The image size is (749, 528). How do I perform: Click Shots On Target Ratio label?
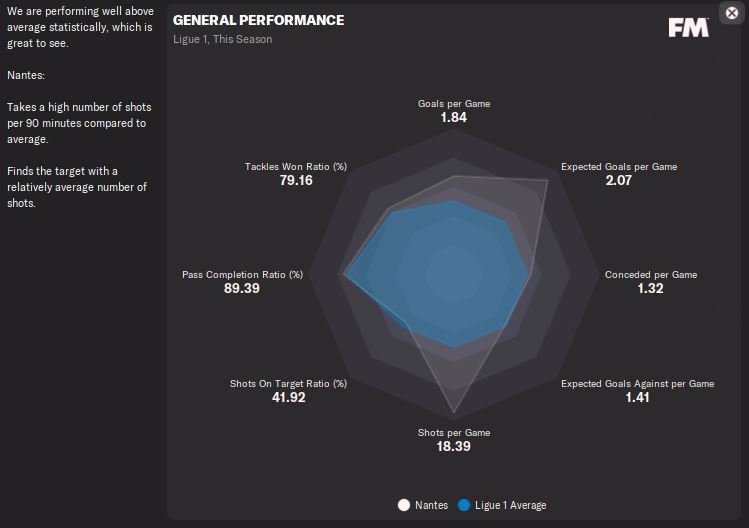click(x=288, y=383)
